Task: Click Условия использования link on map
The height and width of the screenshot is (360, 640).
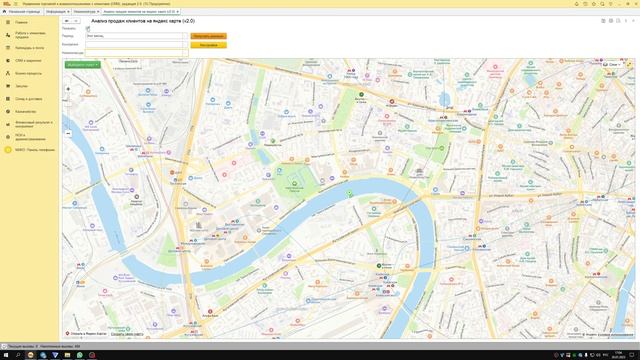Action: 616,335
